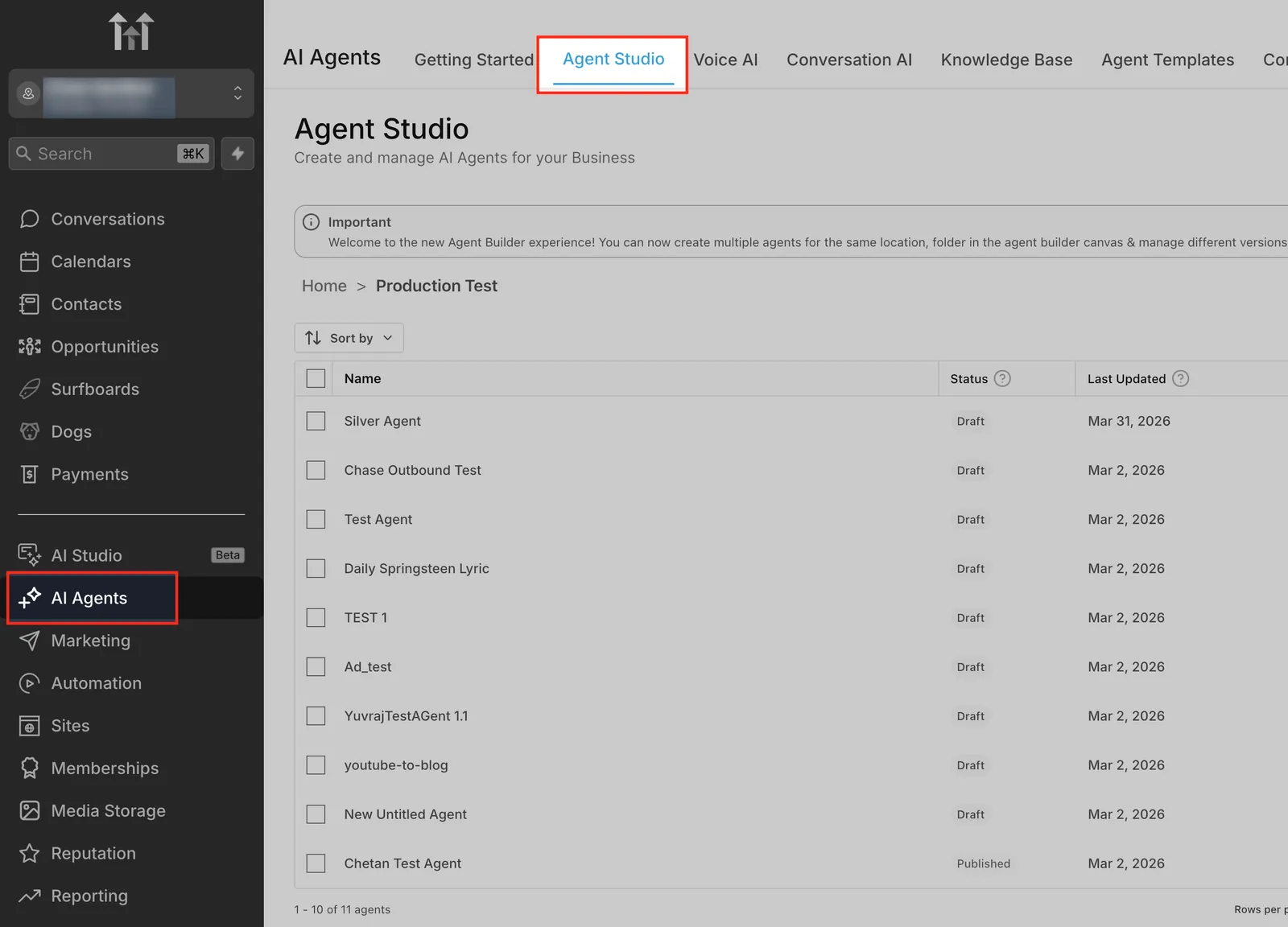
Task: Open the Knowledge Base tab
Action: 1006,60
